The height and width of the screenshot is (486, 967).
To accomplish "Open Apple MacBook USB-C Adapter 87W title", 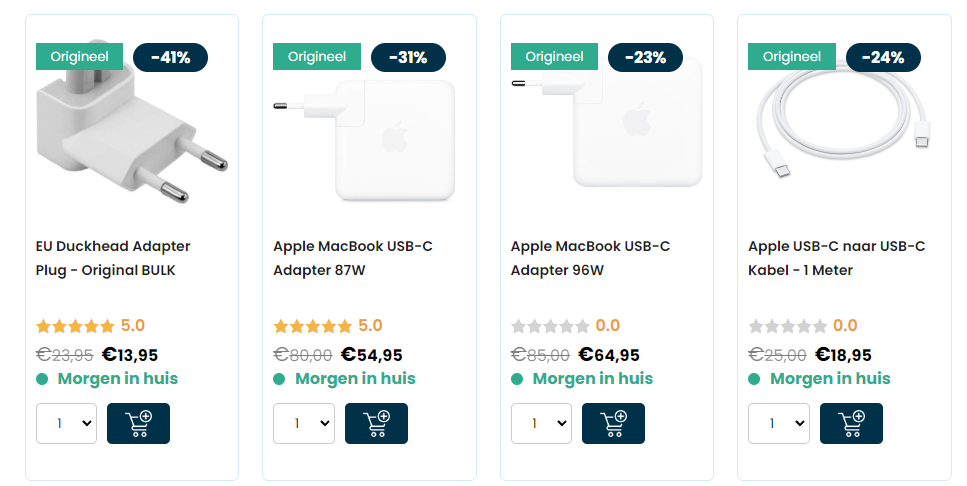I will coord(353,258).
